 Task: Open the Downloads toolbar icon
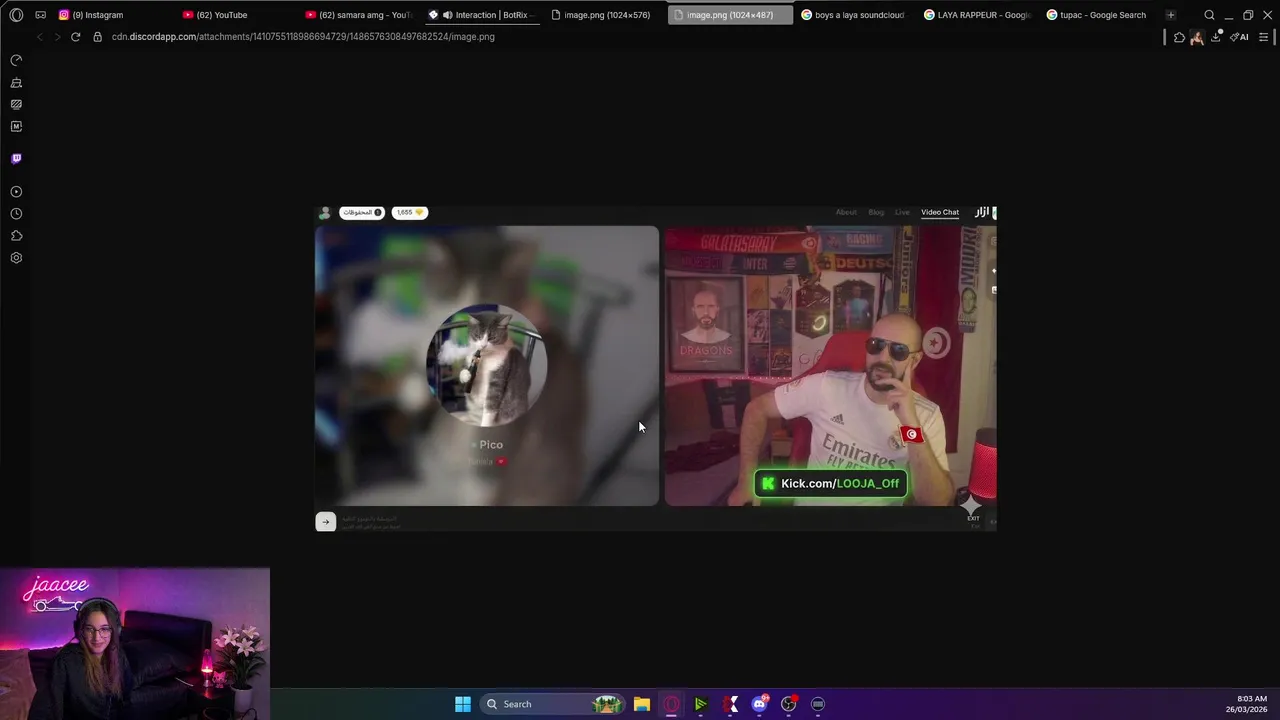click(1216, 37)
